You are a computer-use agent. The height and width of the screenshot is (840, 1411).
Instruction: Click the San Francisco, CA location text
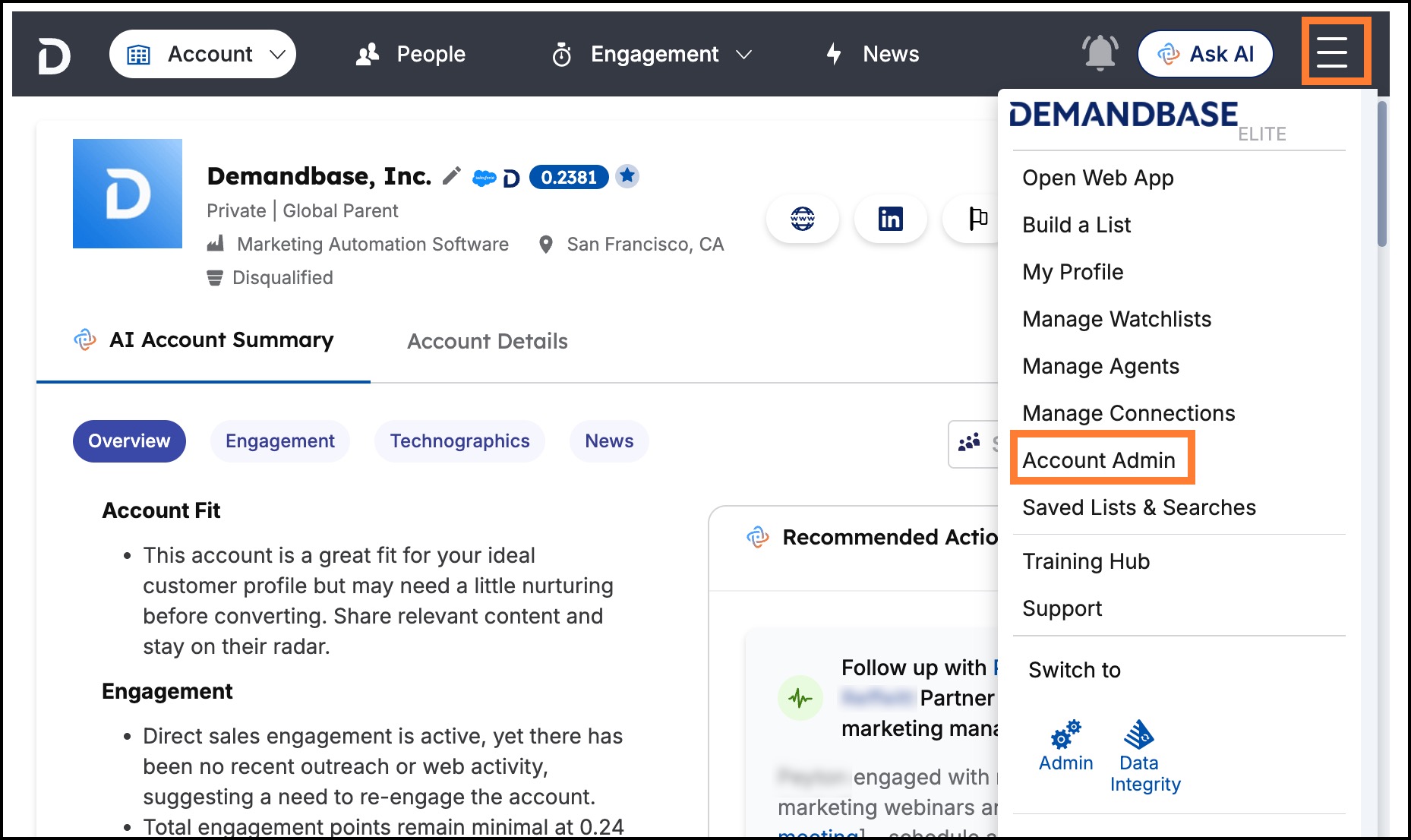point(646,244)
